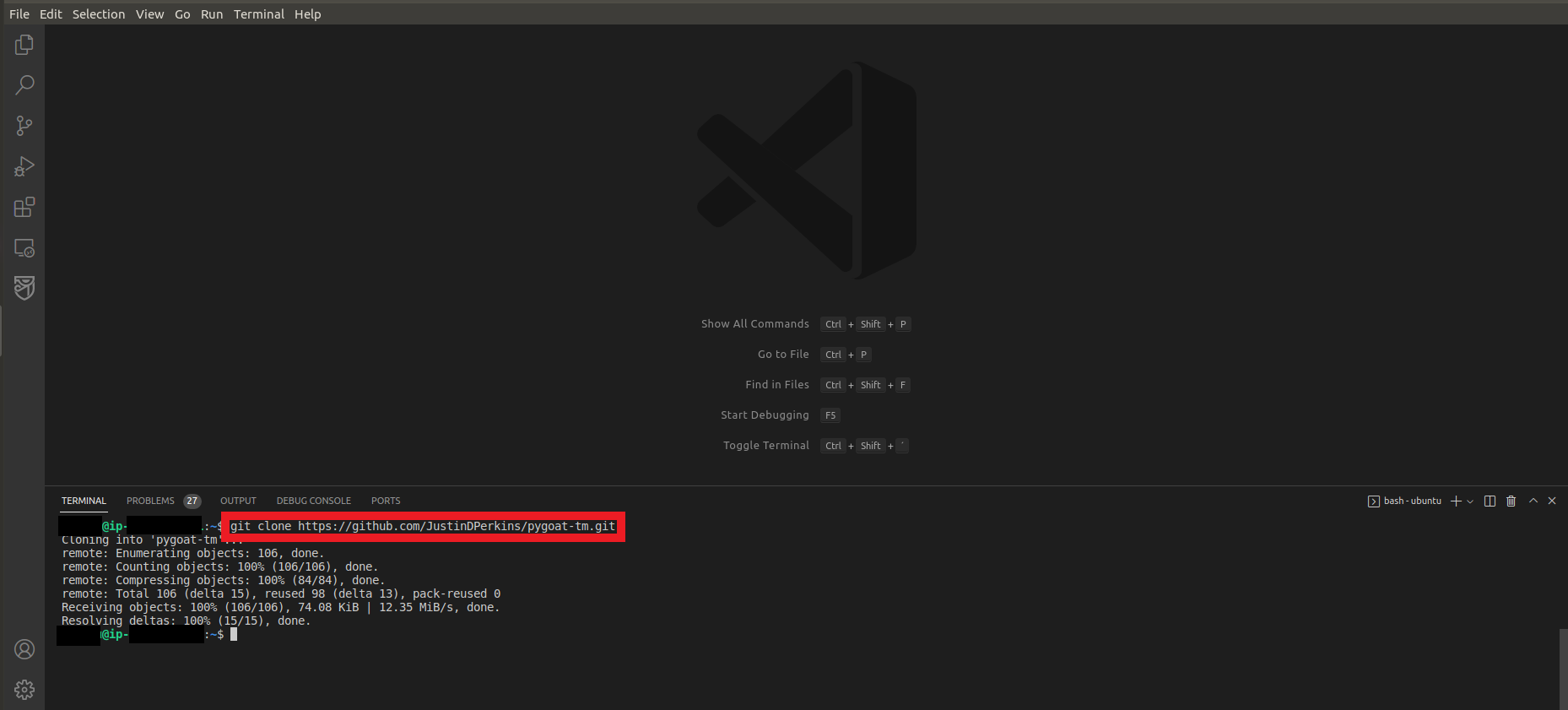Open the Source Control view
1568x710 pixels.
click(24, 126)
